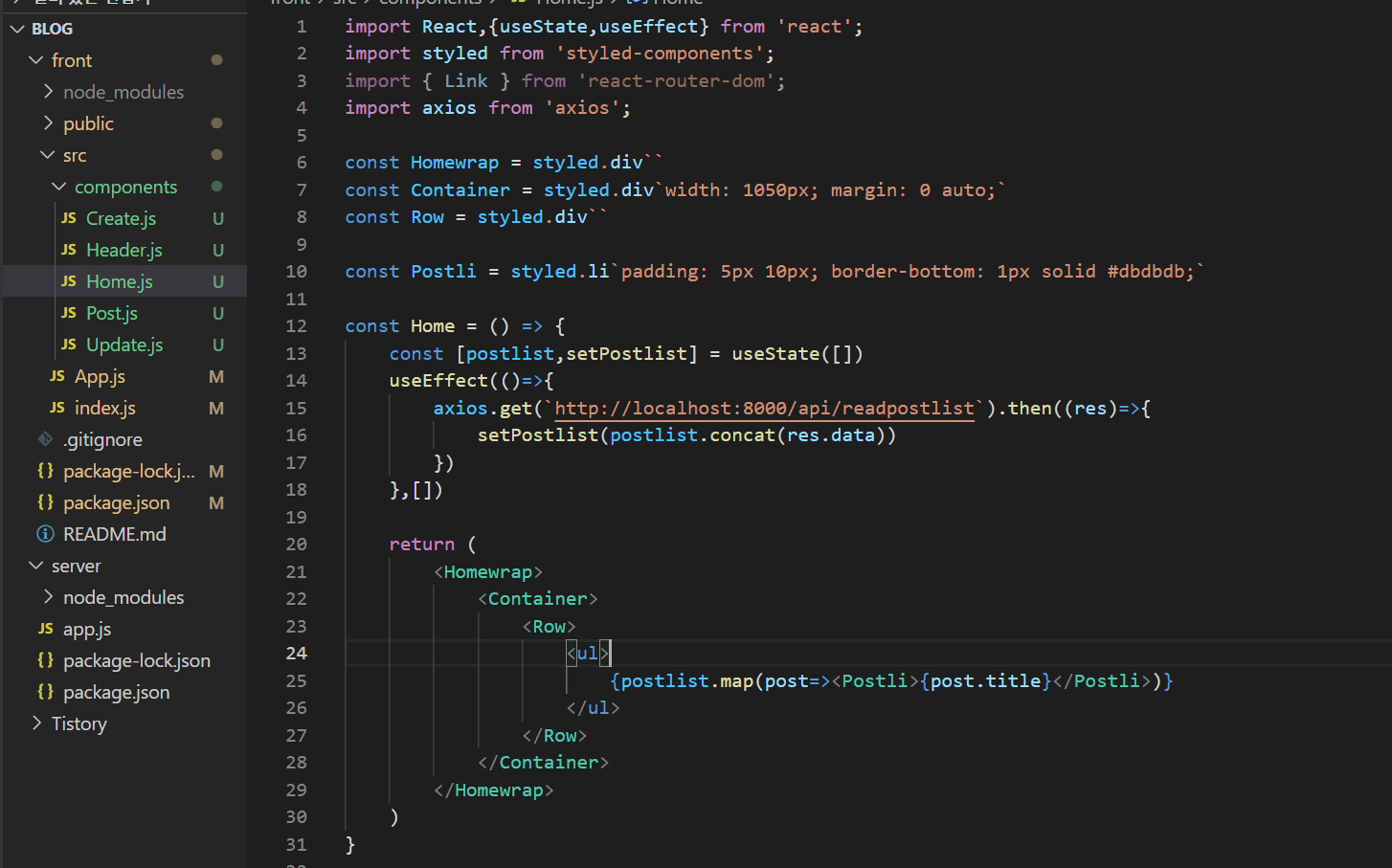Click JS icon of server app.js

(x=46, y=629)
